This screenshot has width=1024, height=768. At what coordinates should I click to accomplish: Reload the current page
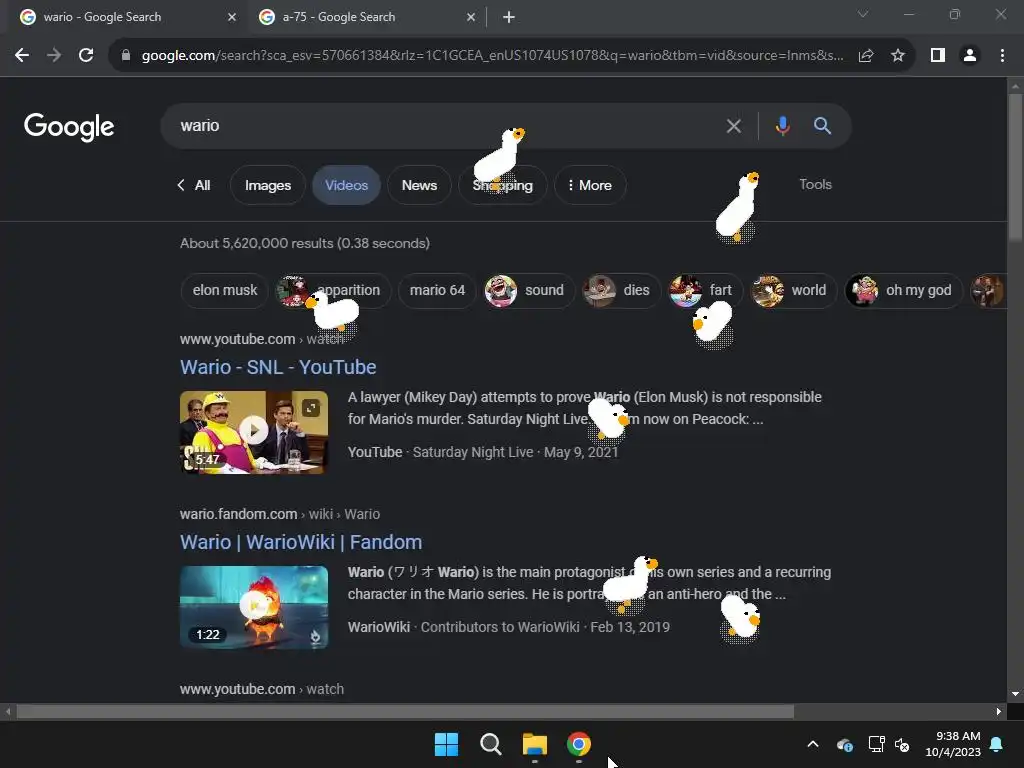[x=86, y=56]
